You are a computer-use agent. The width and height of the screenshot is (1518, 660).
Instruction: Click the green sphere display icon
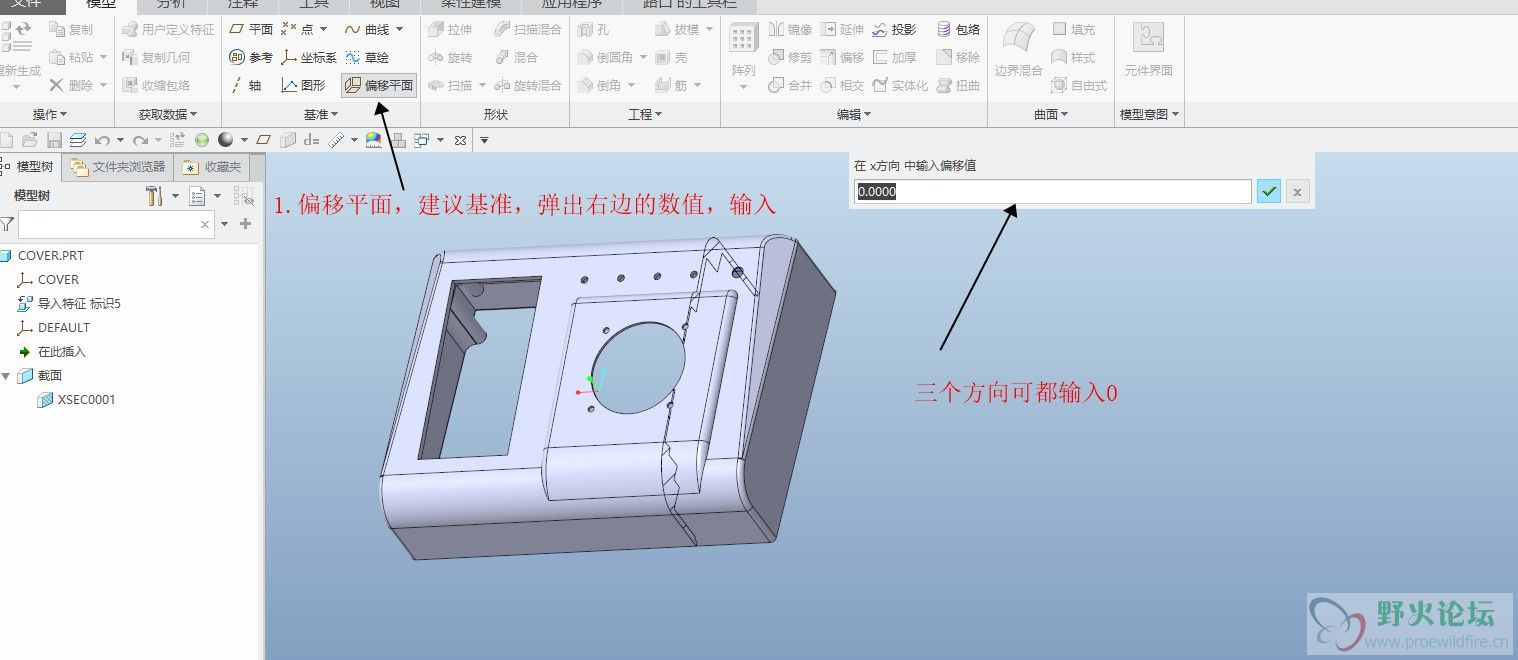click(x=202, y=140)
